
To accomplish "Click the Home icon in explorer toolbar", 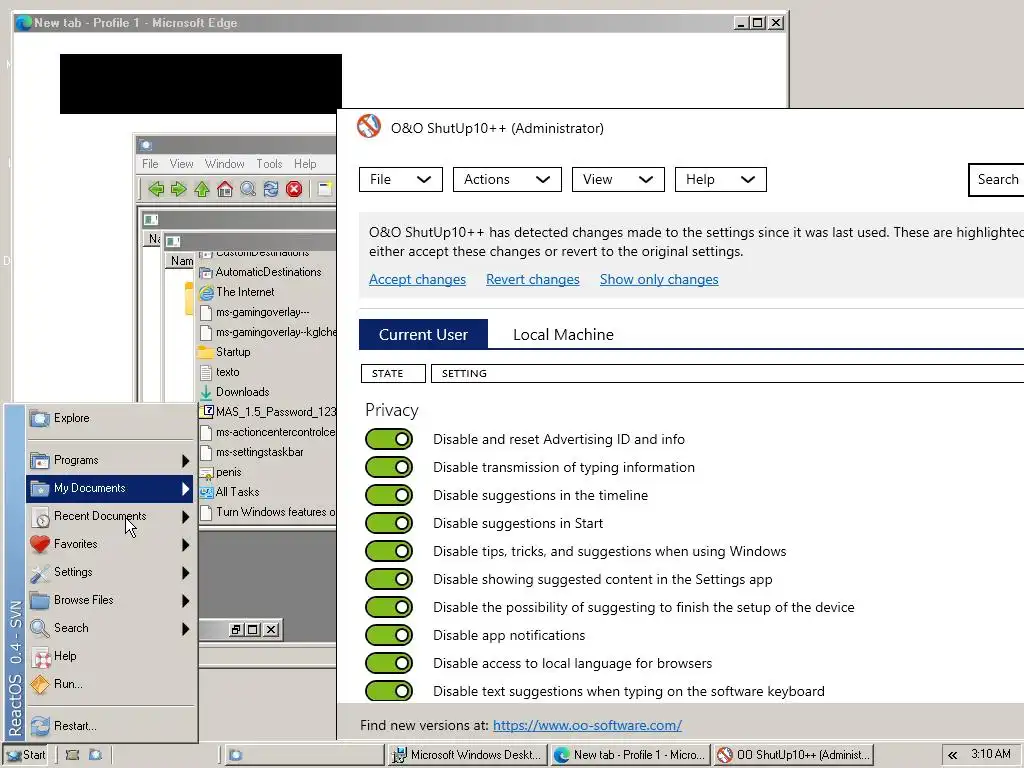I will point(225,189).
